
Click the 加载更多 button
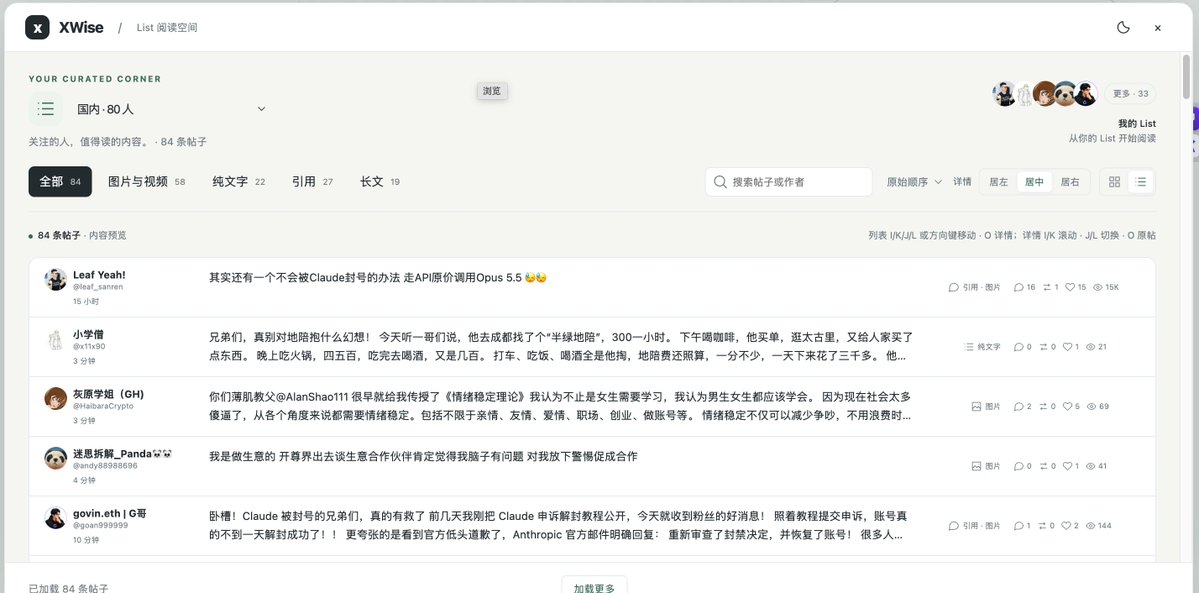(594, 585)
